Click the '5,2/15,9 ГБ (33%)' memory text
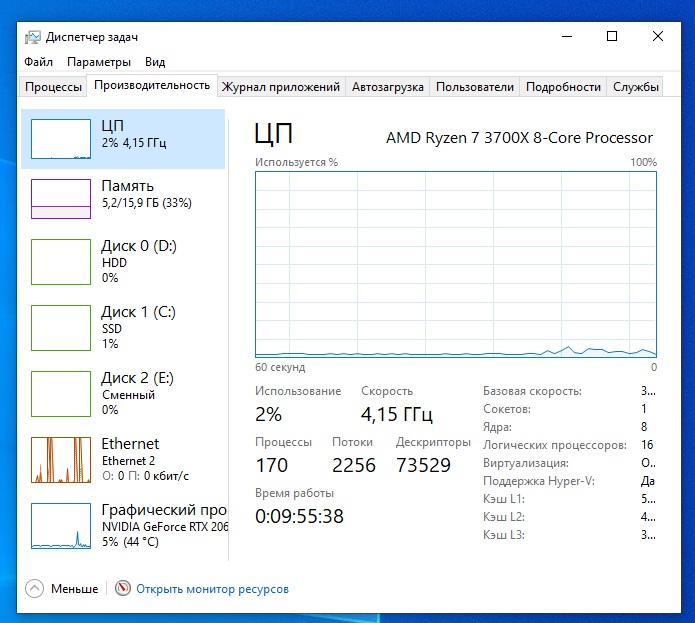 pyautogui.click(x=147, y=203)
